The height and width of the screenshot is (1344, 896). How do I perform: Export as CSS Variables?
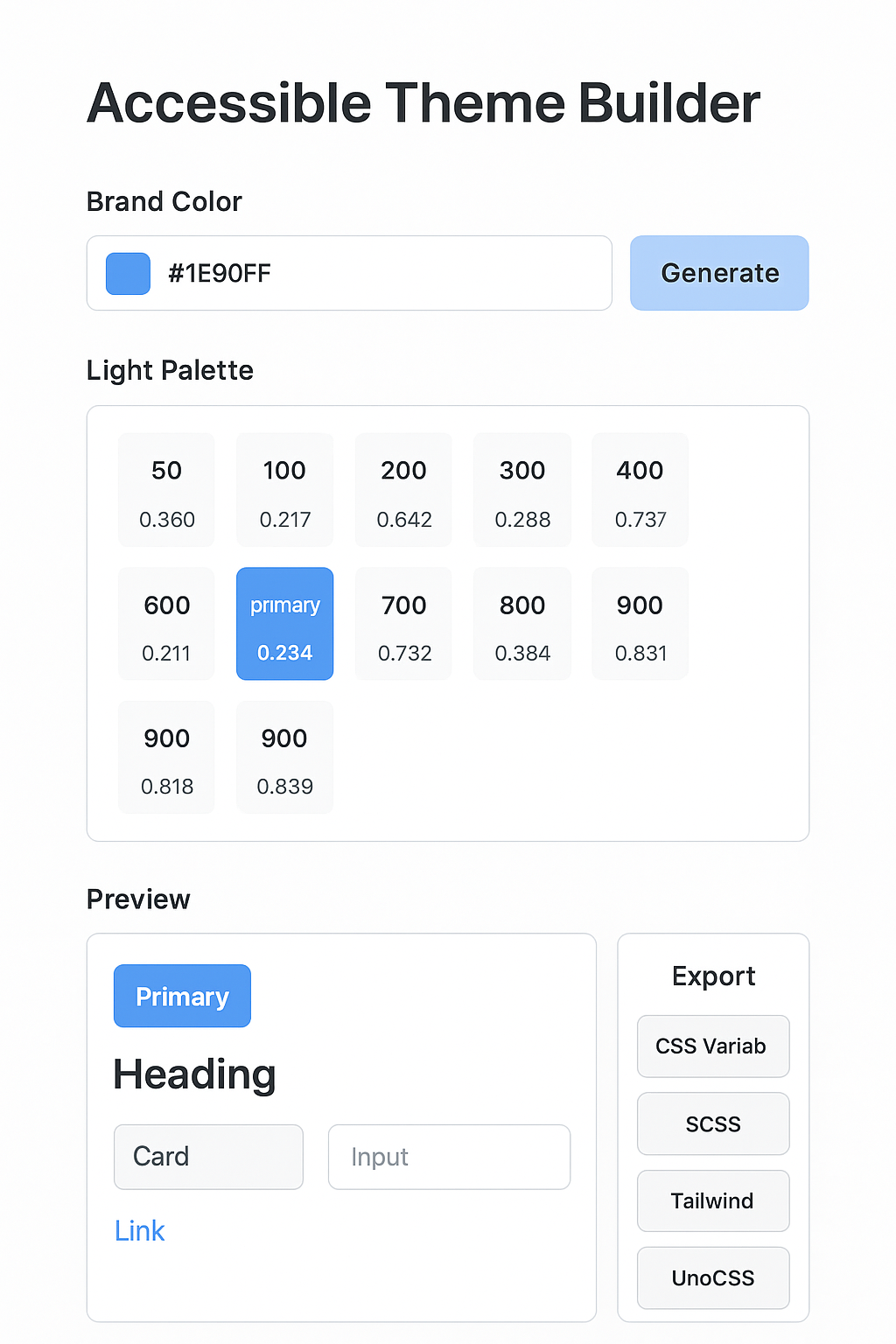coord(713,1046)
